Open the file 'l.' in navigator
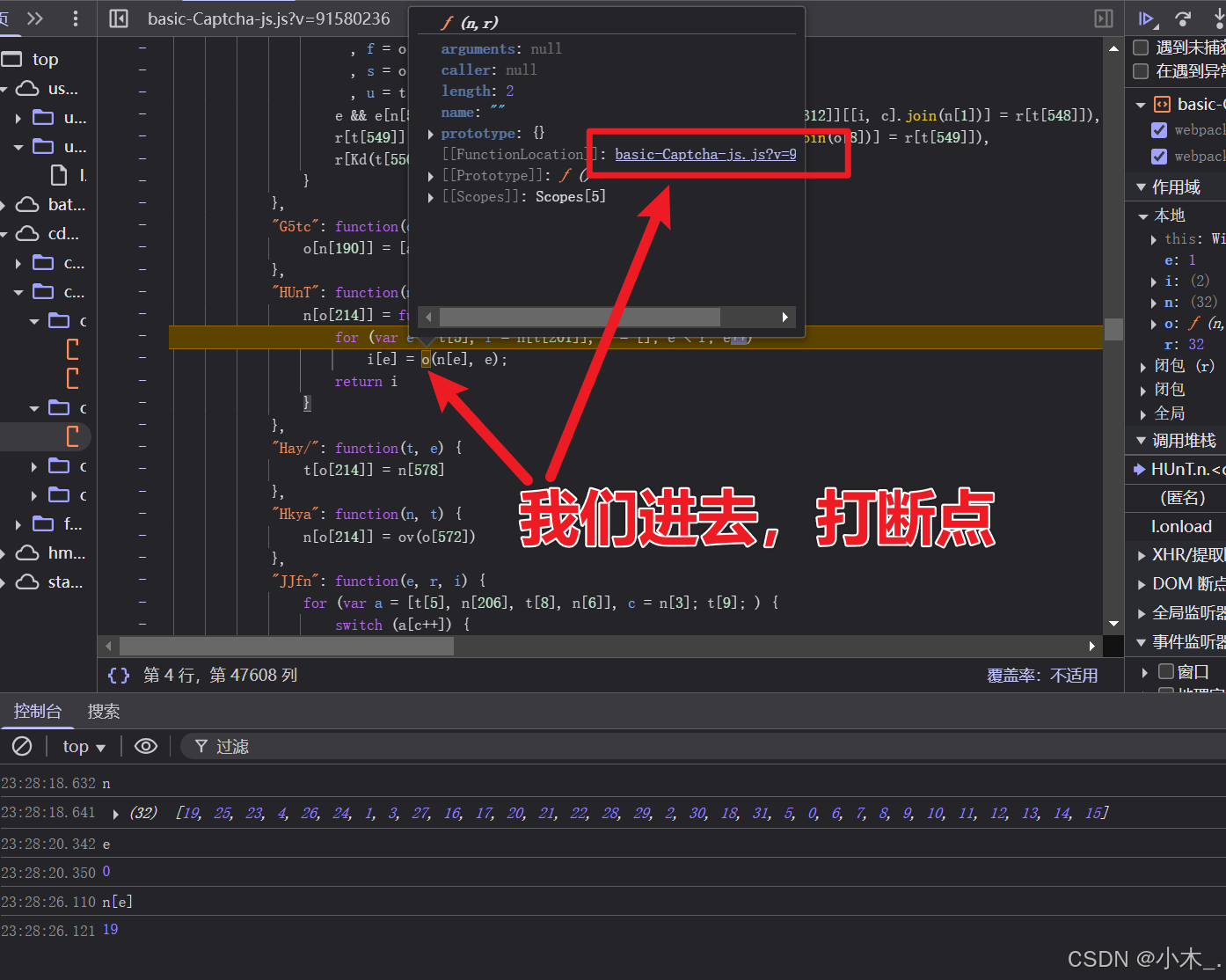The image size is (1226, 980). tap(69, 175)
